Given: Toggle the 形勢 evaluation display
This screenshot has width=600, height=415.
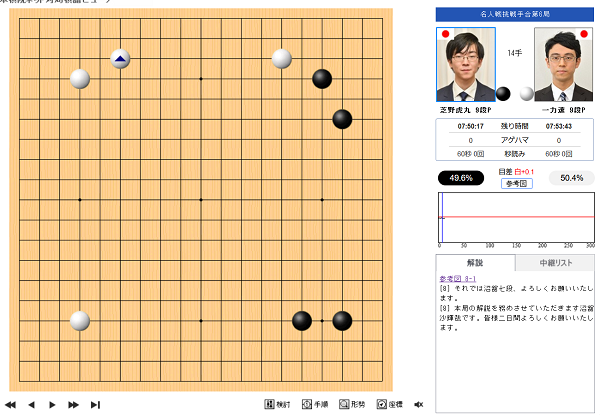Looking at the screenshot, I should tap(352, 404).
